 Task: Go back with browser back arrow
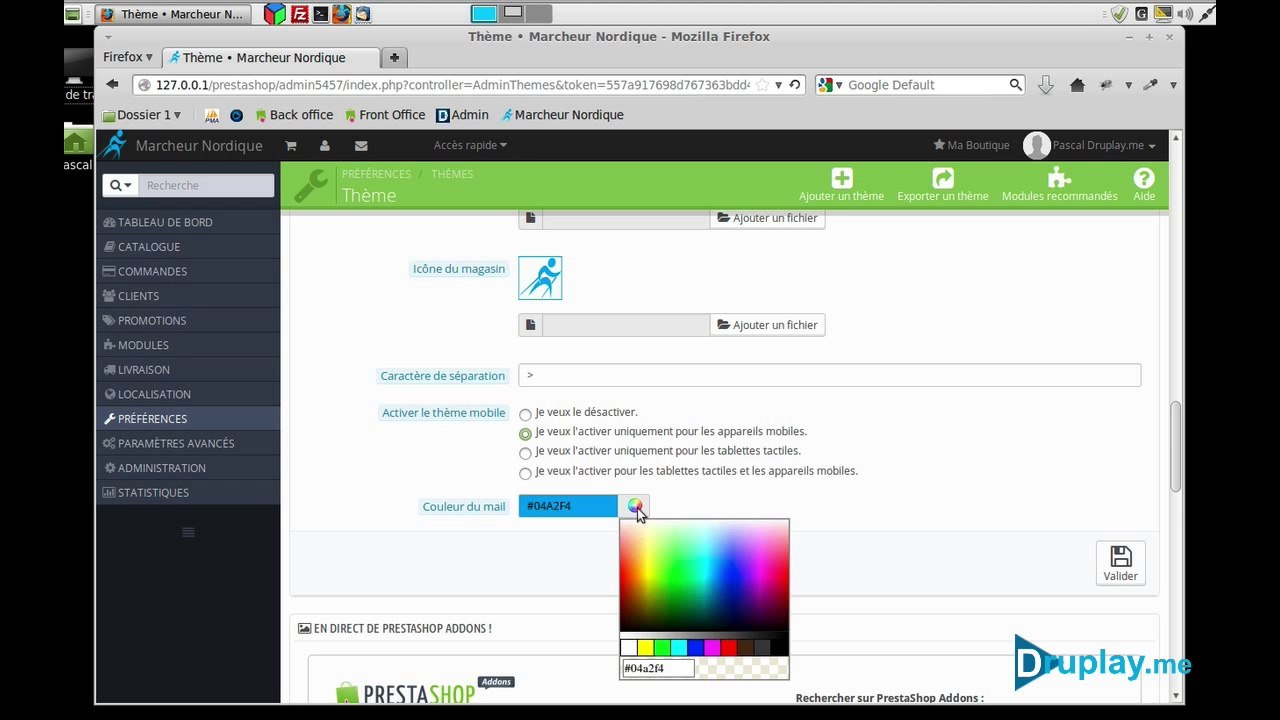click(x=112, y=85)
